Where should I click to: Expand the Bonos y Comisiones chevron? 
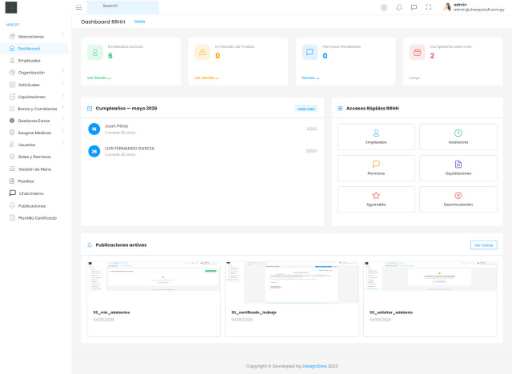coord(63,109)
